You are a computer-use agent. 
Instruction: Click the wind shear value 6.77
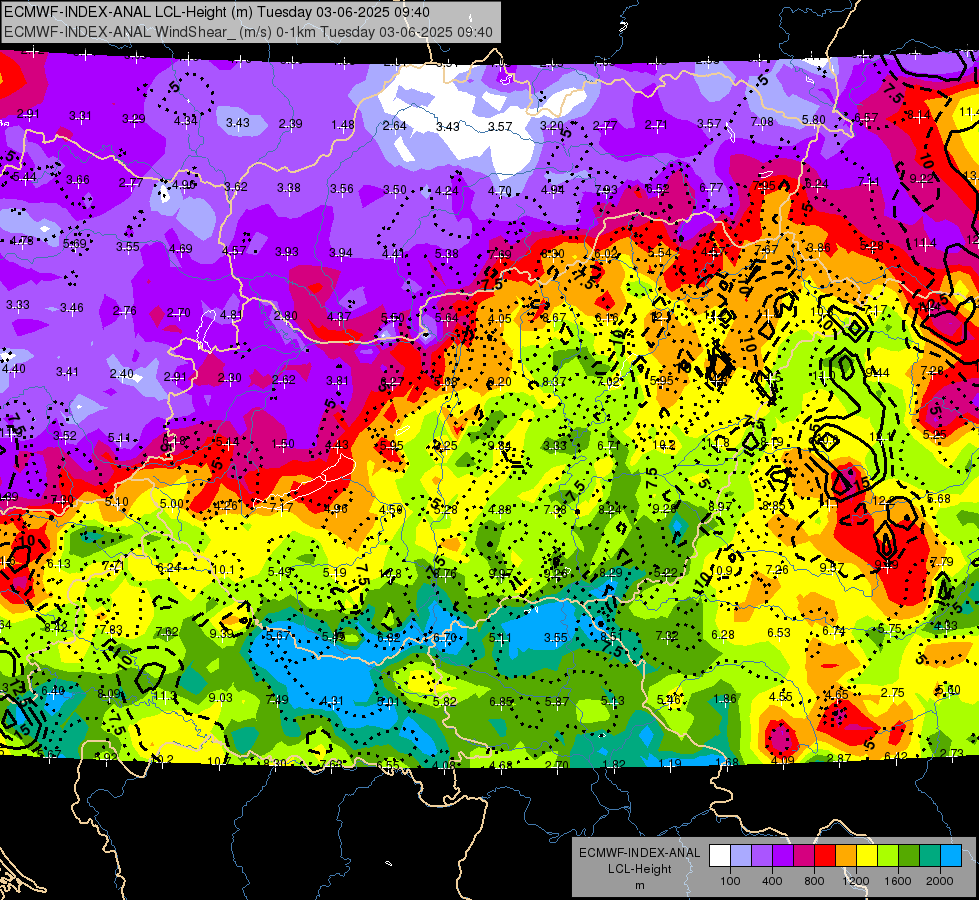pos(711,187)
